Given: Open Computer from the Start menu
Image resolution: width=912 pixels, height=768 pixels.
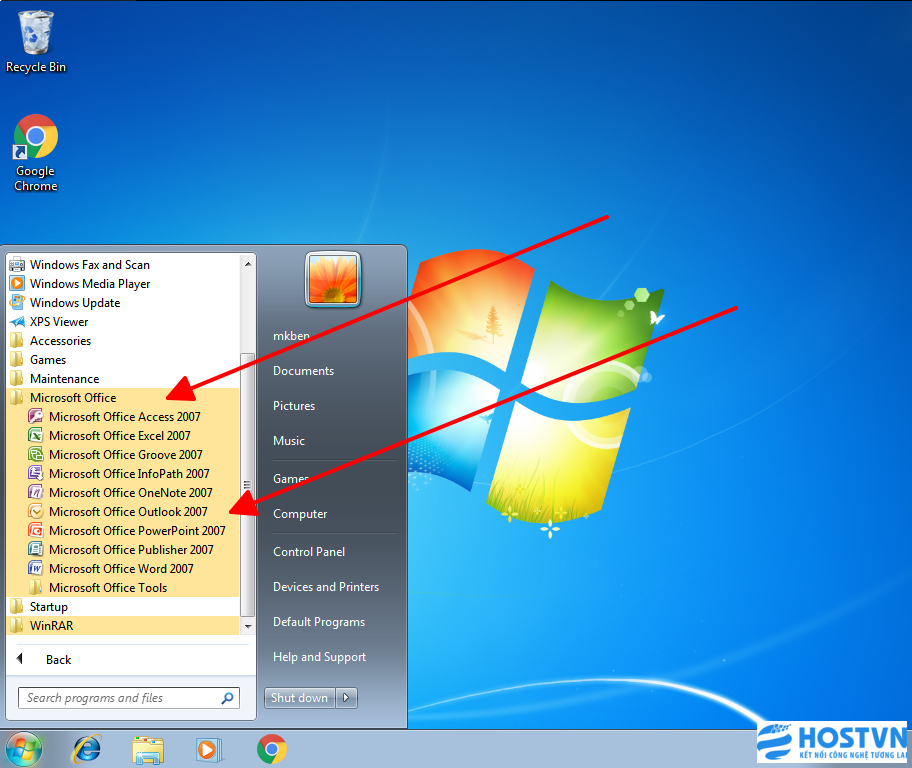Looking at the screenshot, I should click(300, 514).
